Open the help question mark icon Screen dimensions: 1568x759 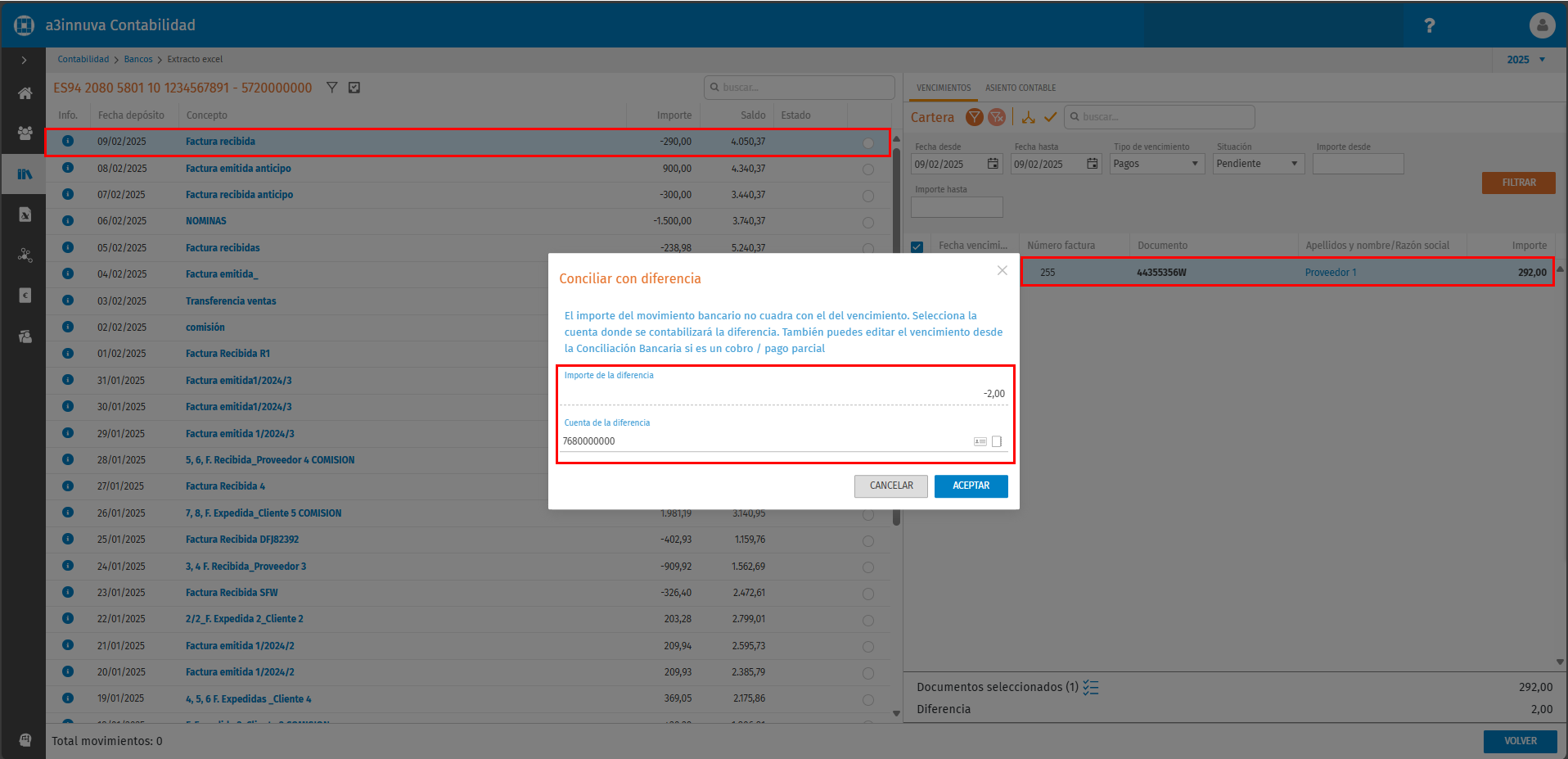click(x=1430, y=25)
